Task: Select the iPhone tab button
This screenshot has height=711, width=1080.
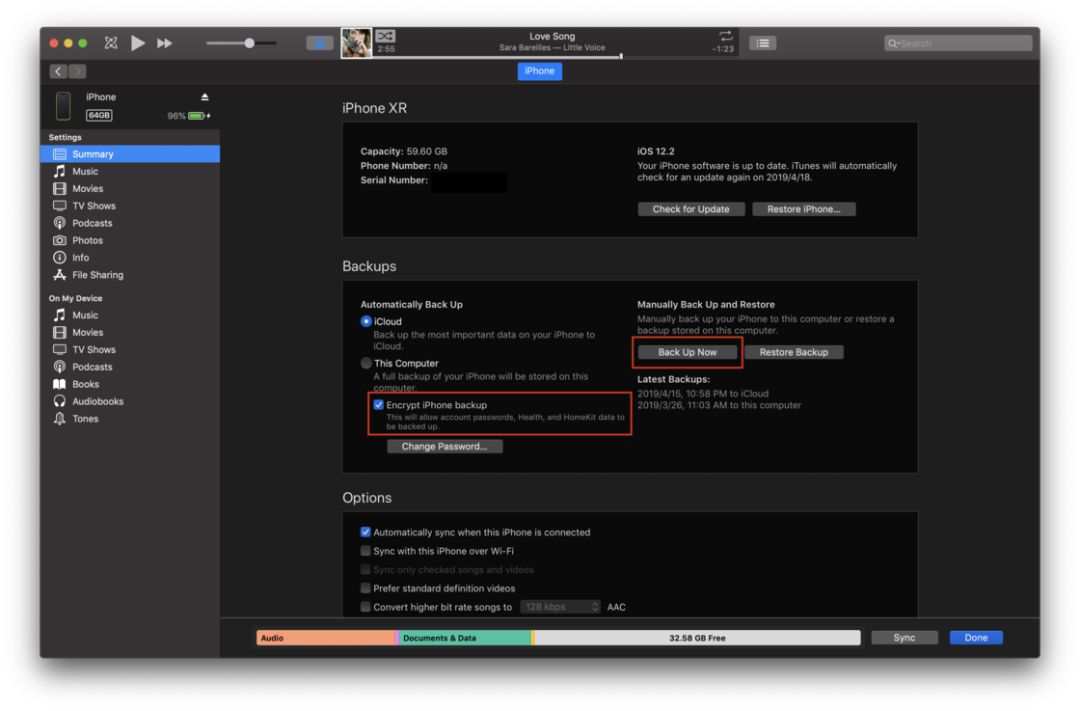Action: [x=539, y=71]
